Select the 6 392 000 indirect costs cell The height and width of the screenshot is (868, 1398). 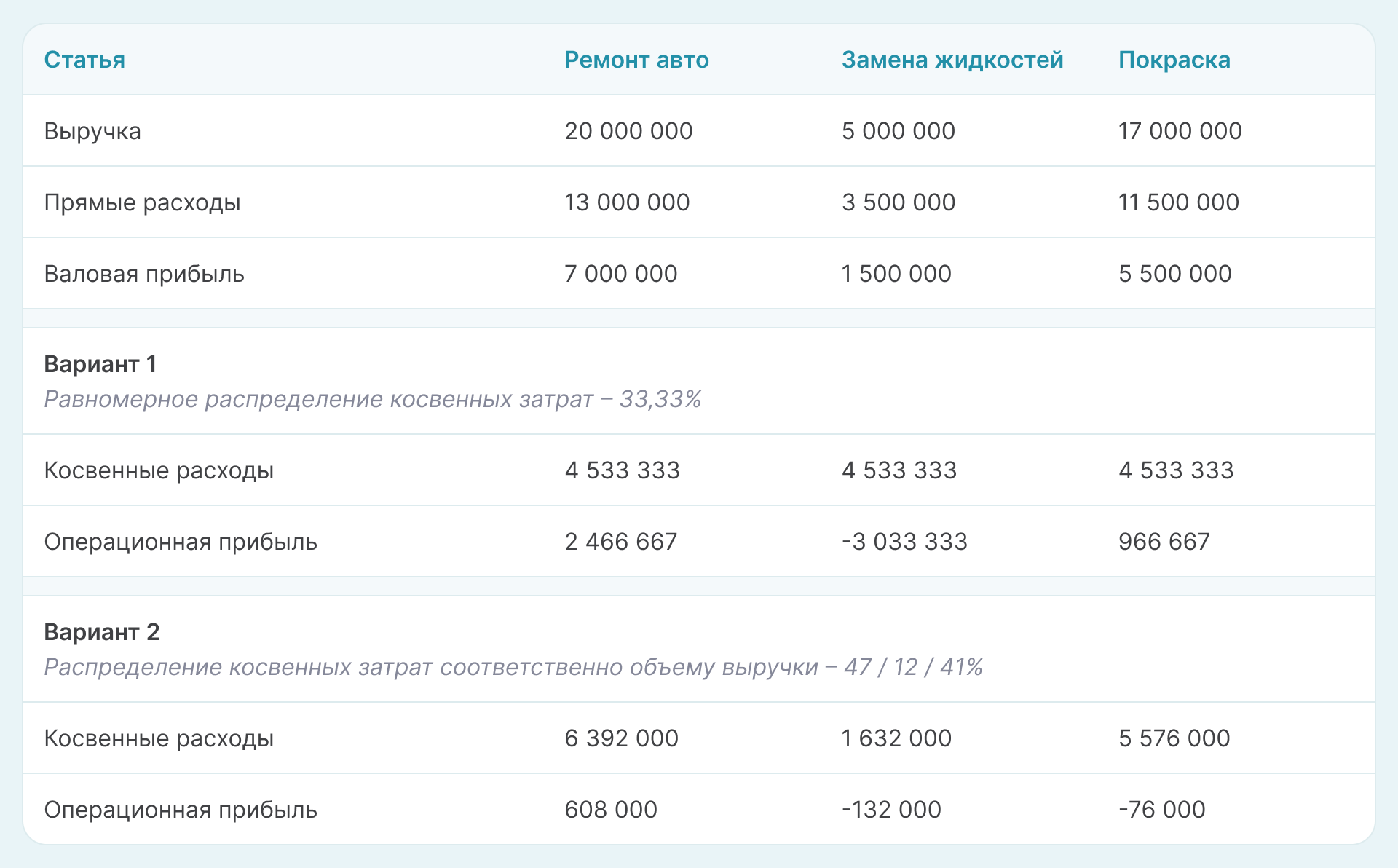[x=621, y=738]
